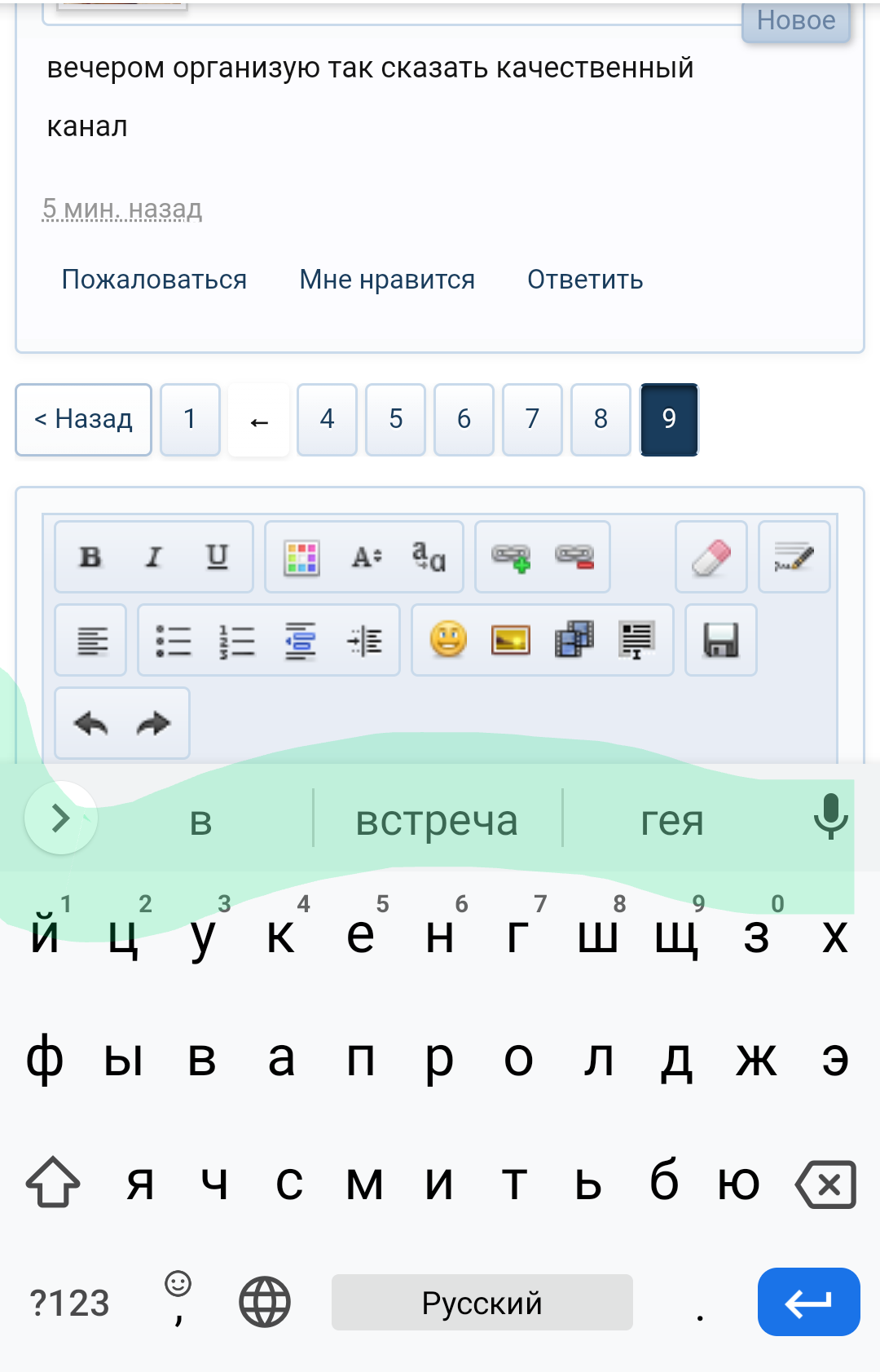Viewport: 880px width, 1372px height.
Task: Go to page 5
Action: click(395, 420)
